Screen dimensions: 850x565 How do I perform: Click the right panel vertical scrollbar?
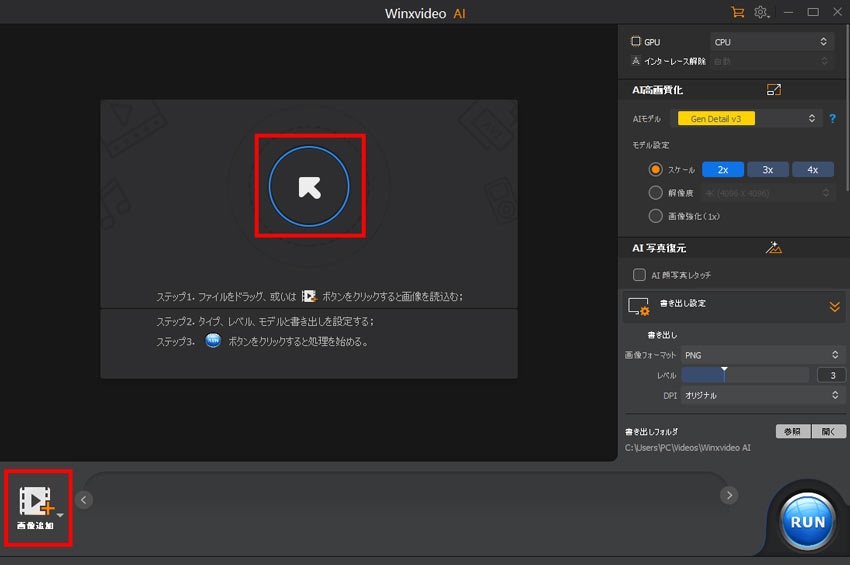click(x=847, y=108)
